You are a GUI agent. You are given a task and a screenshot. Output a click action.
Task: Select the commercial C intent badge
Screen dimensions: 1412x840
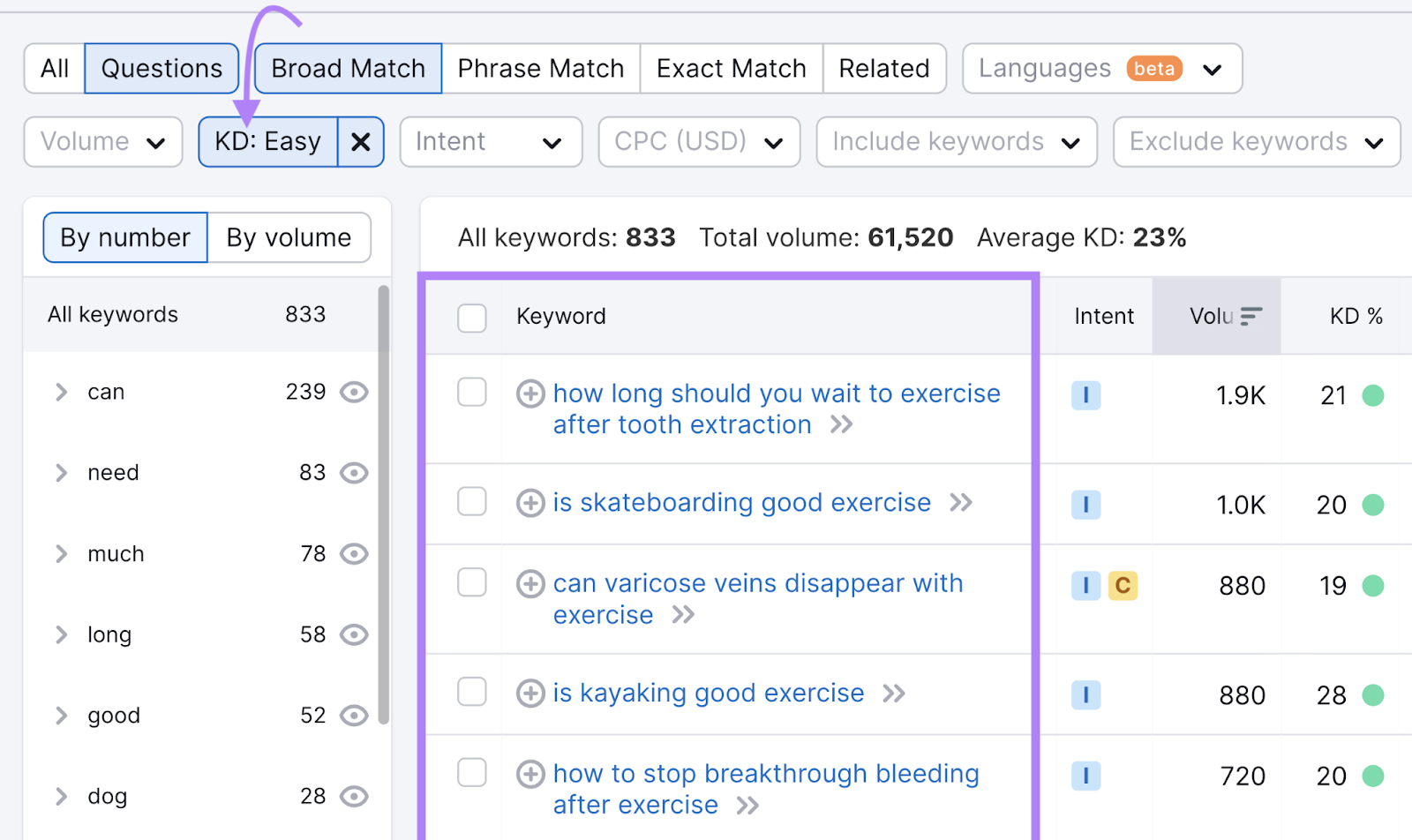pyautogui.click(x=1123, y=585)
